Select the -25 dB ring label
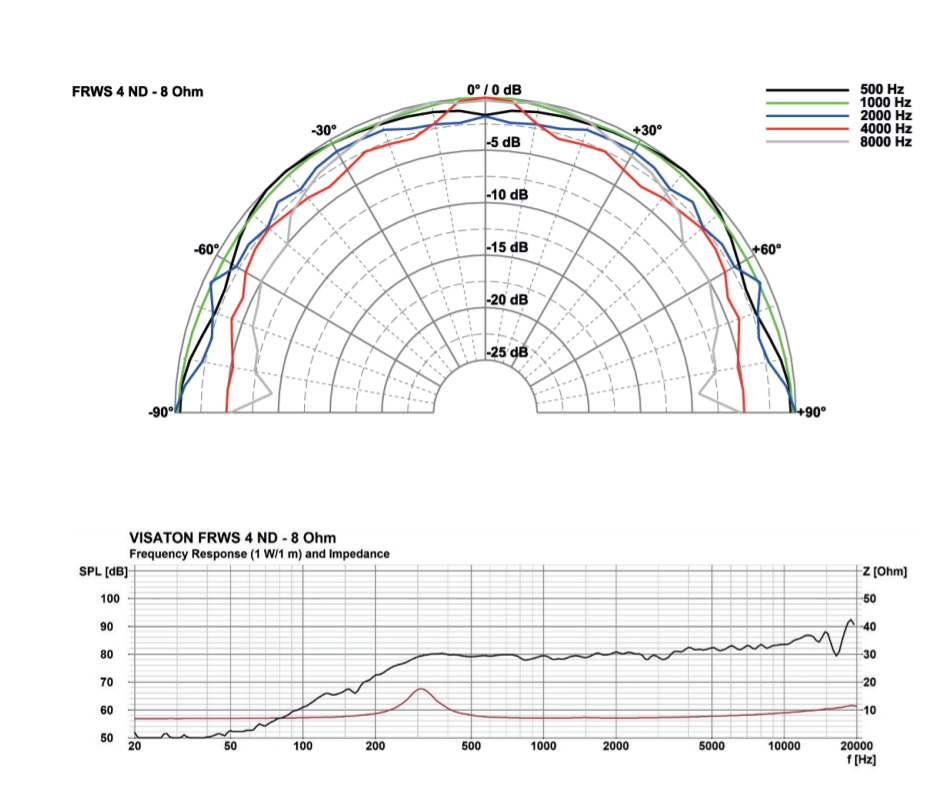Image resolution: width=946 pixels, height=786 pixels. tap(507, 353)
